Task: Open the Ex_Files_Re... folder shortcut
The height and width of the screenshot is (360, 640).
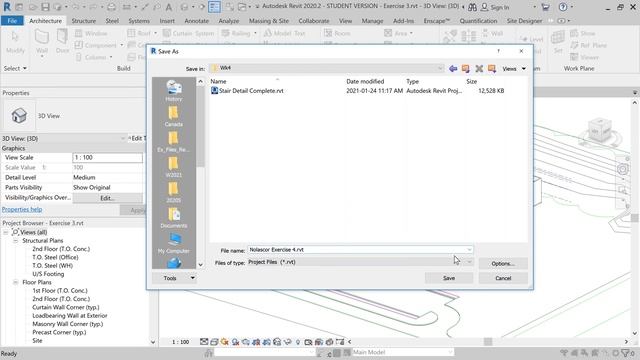Action: (x=174, y=142)
